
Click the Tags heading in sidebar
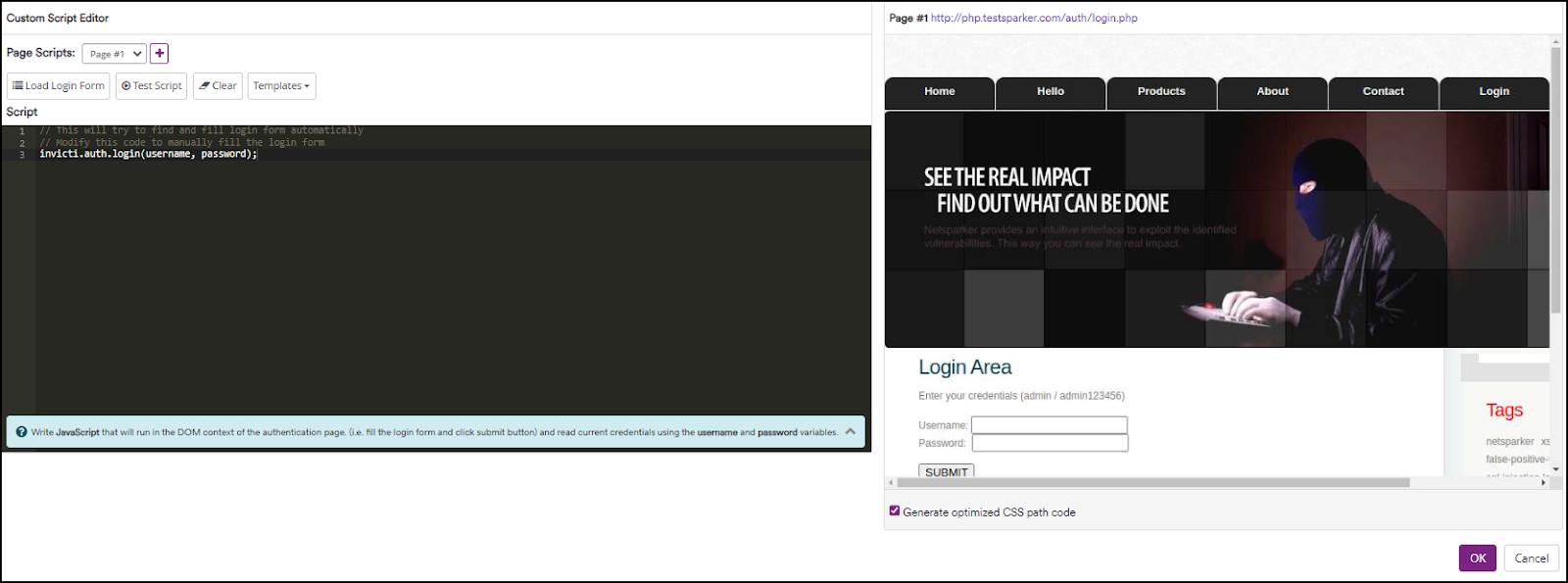tap(1504, 411)
